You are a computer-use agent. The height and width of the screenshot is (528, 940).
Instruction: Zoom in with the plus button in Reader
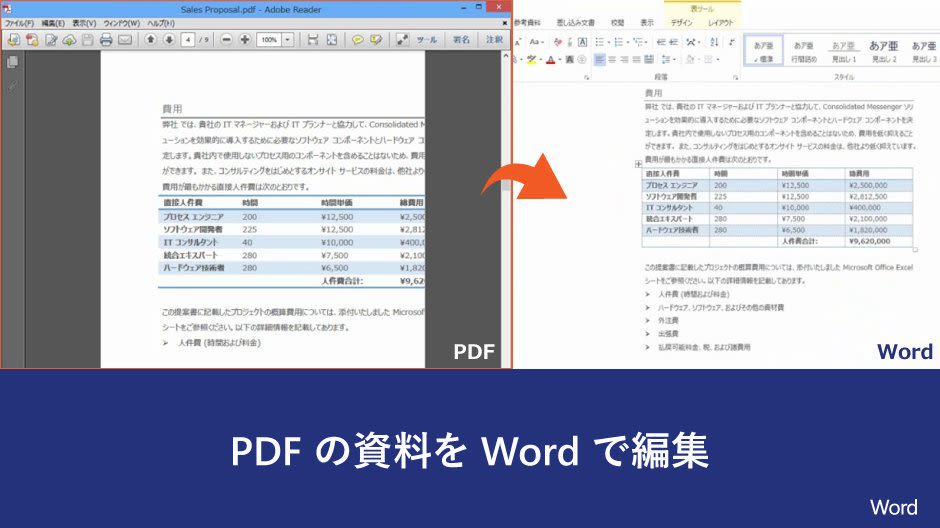click(245, 40)
